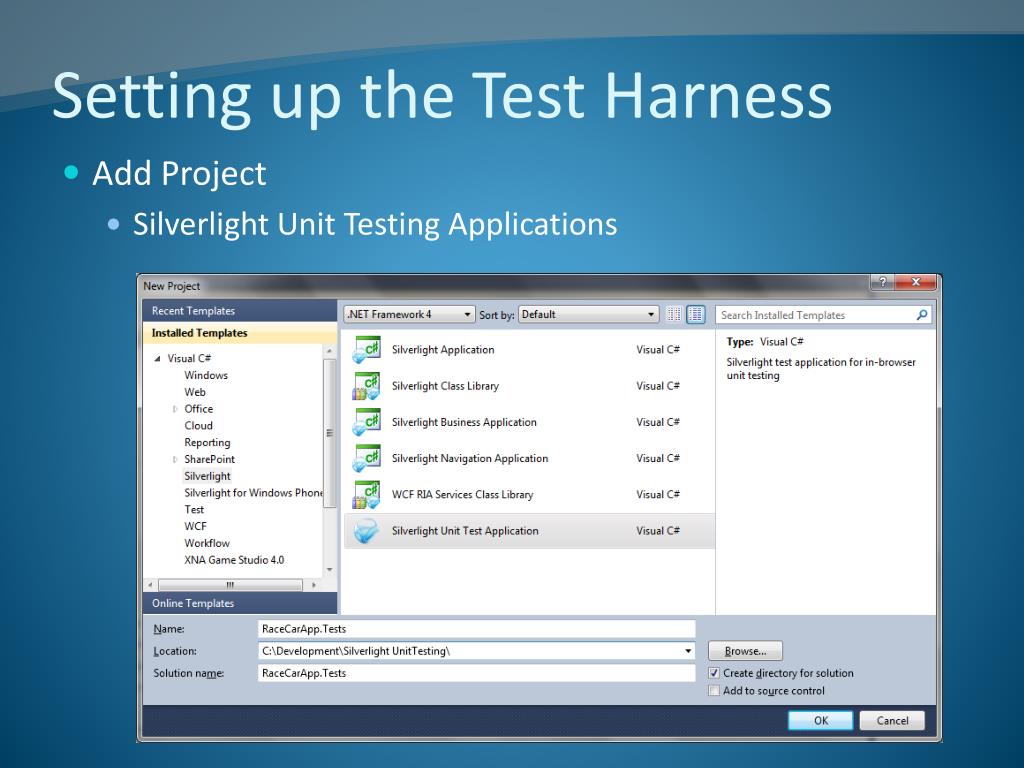Click the OK button
The image size is (1024, 768).
(820, 720)
